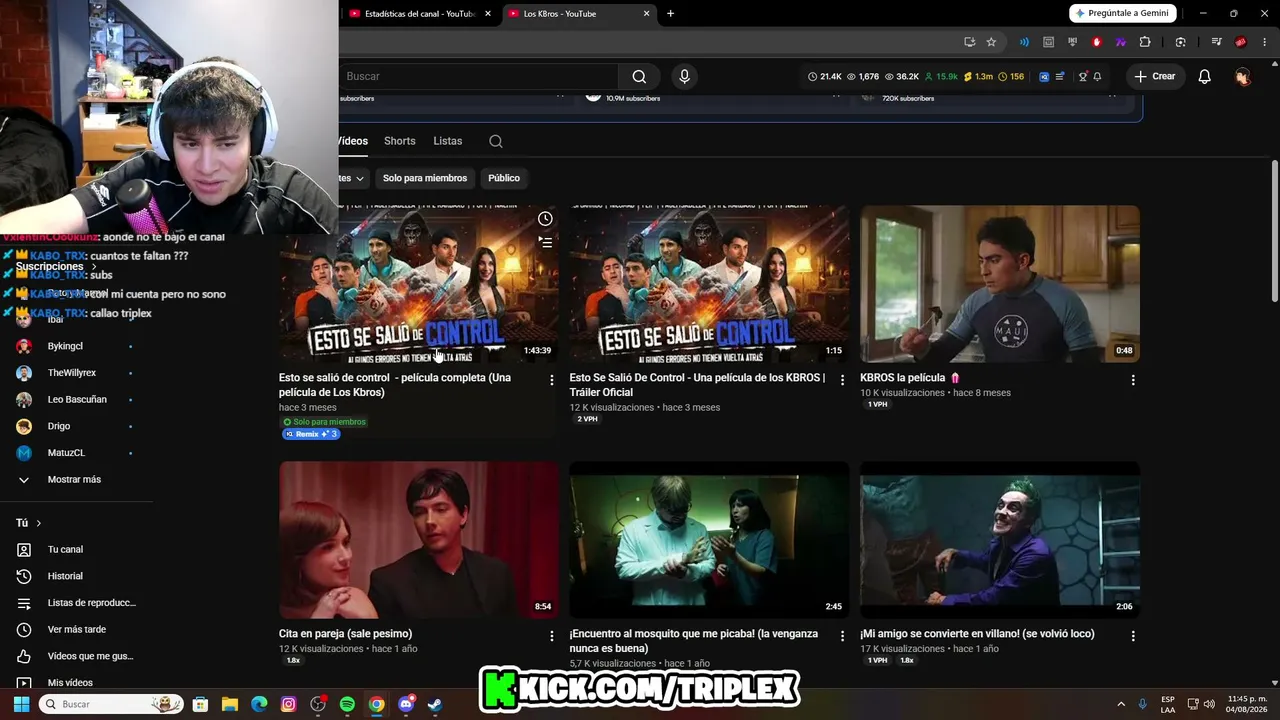This screenshot has height=720, width=1280.
Task: Filter videos by Público
Action: point(504,178)
